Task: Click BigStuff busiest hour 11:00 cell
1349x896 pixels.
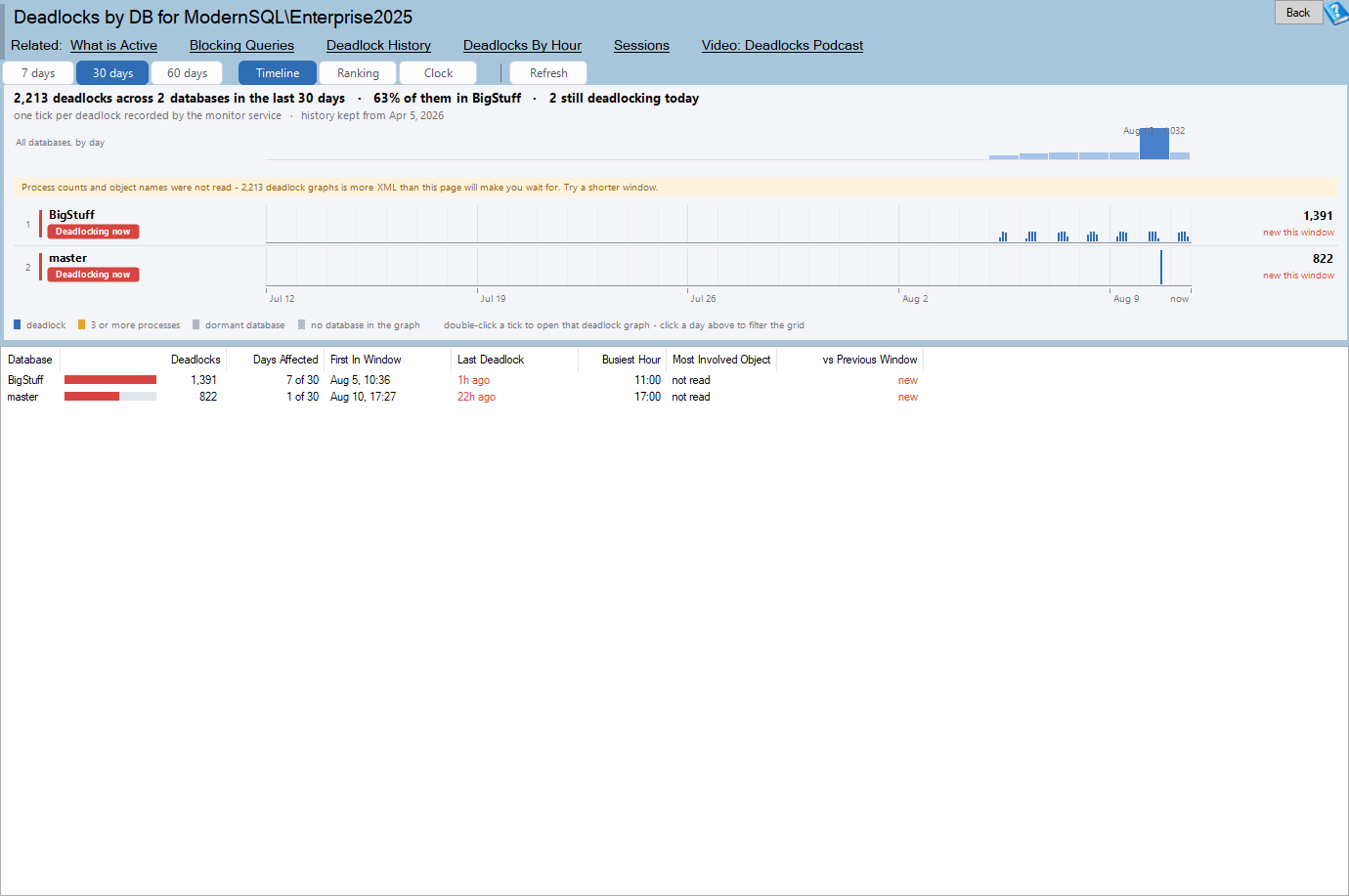Action: 647,380
